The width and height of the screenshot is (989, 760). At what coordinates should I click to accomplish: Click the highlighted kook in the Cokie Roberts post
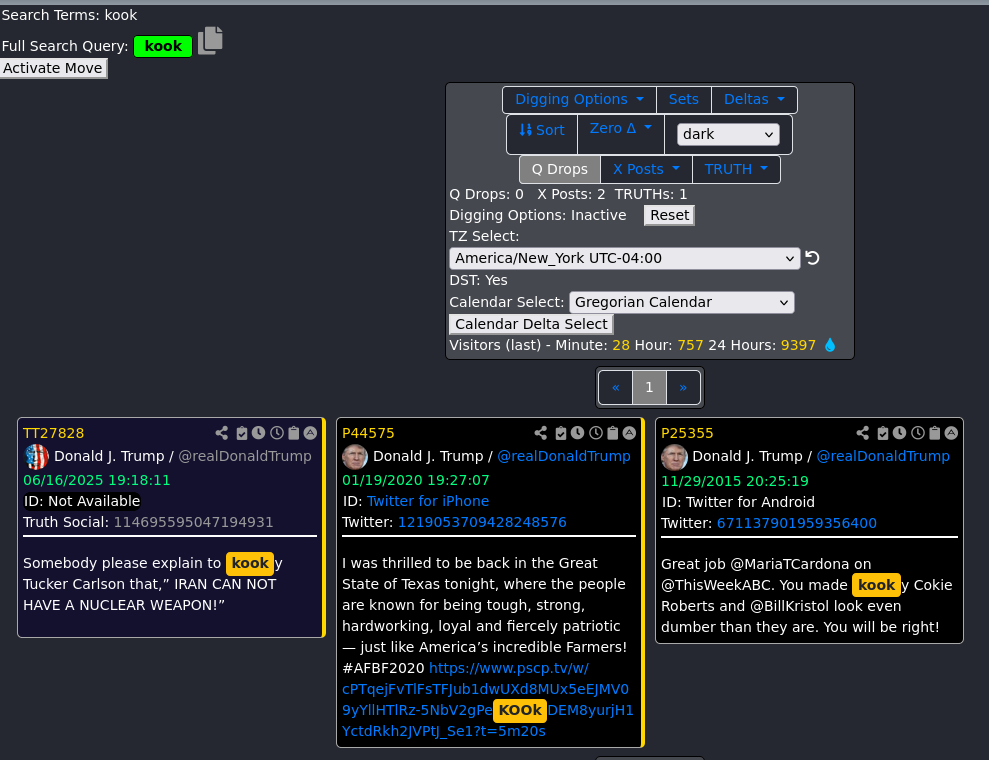pos(876,585)
